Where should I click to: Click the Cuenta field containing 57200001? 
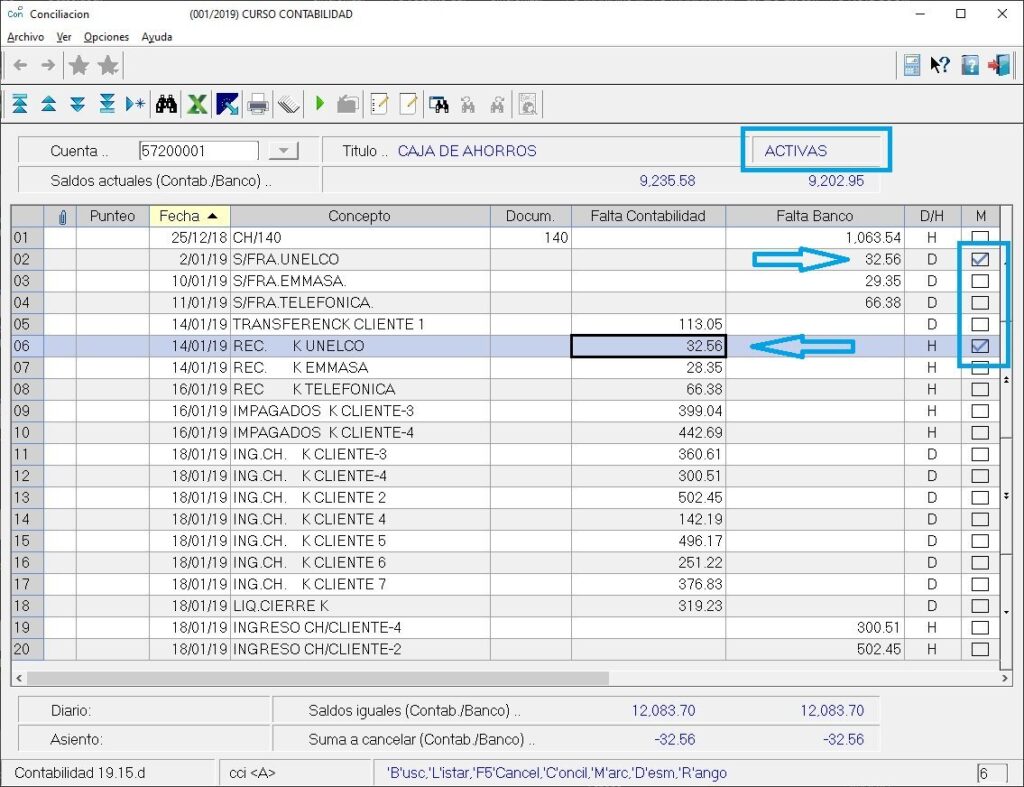tap(199, 151)
